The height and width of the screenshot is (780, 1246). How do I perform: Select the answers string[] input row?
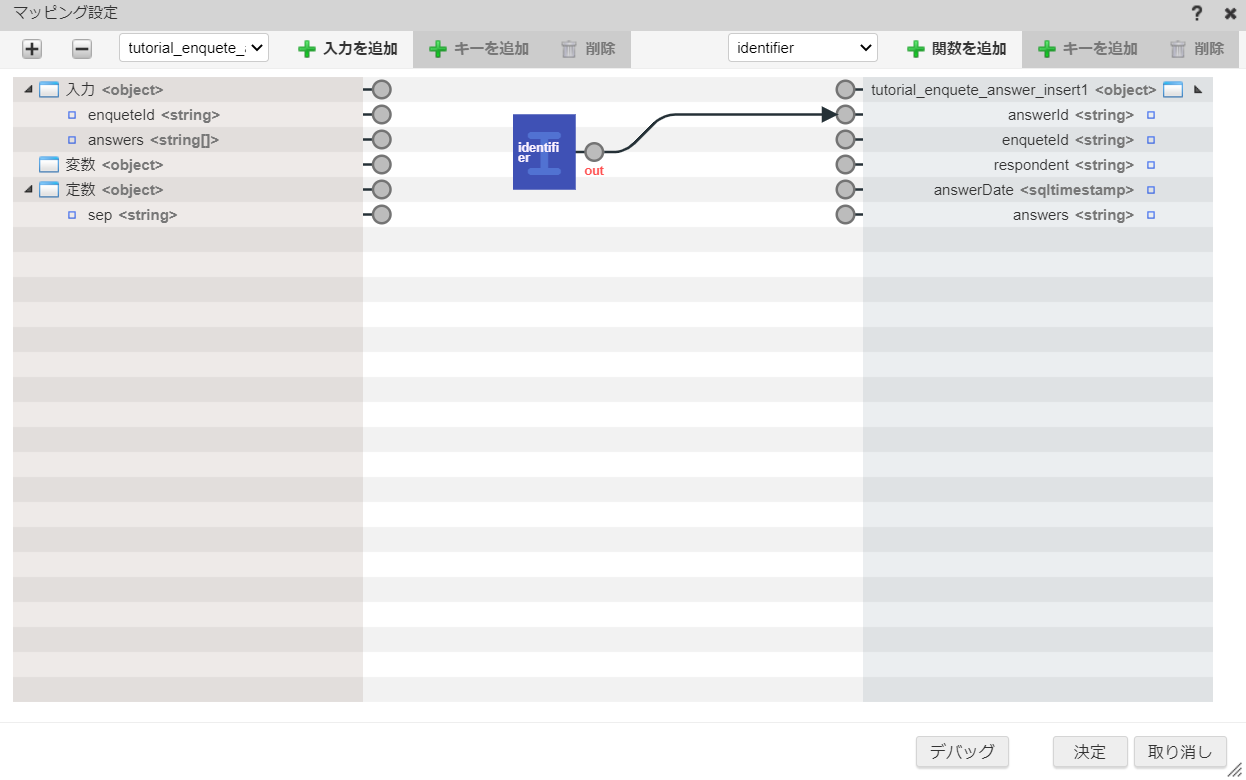[x=188, y=140]
